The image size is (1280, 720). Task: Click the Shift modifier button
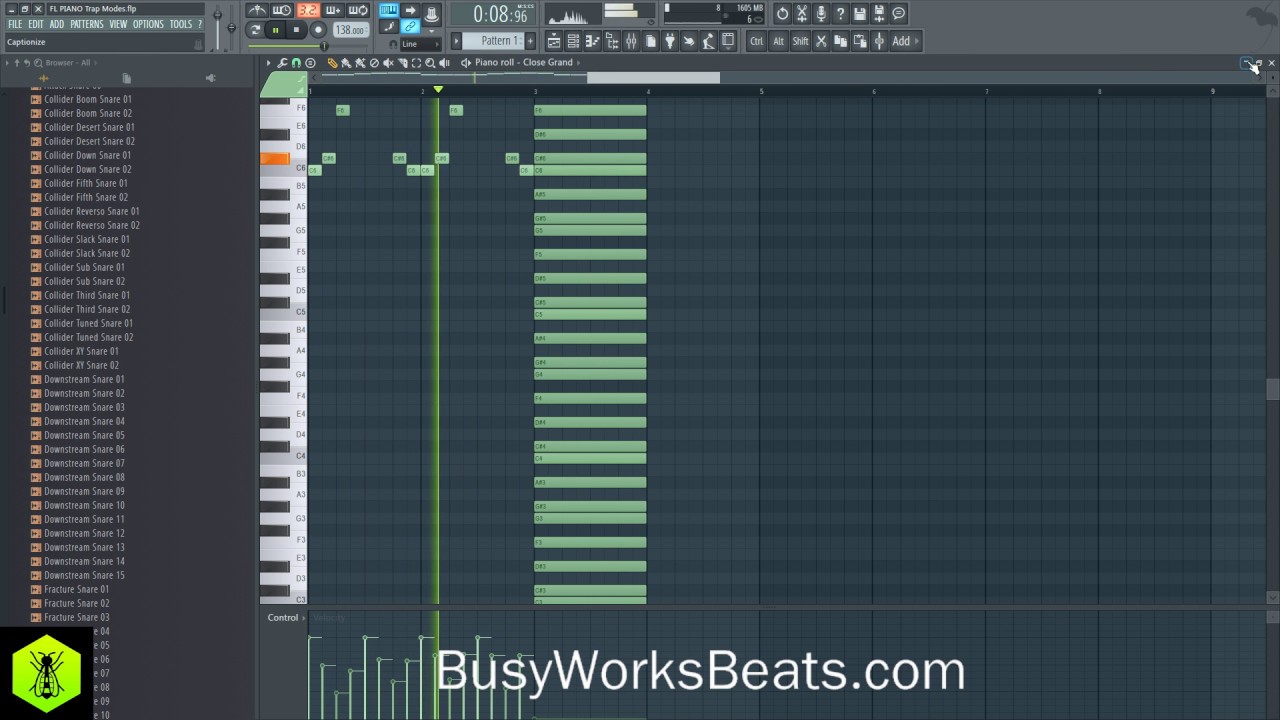coord(800,41)
